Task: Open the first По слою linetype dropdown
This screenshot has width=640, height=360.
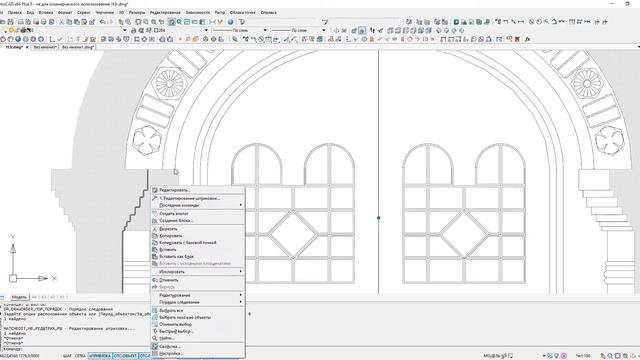Action: point(265,30)
